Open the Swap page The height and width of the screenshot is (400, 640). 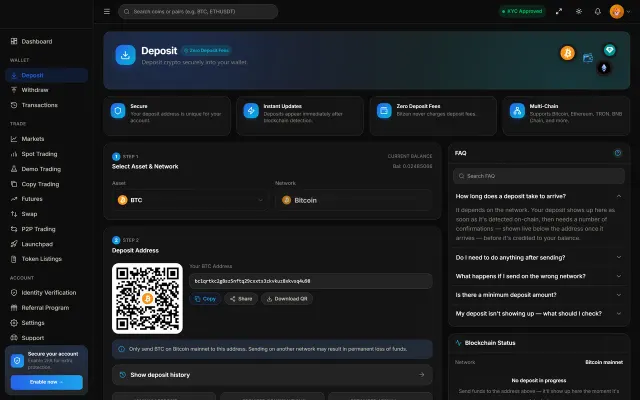(47, 214)
